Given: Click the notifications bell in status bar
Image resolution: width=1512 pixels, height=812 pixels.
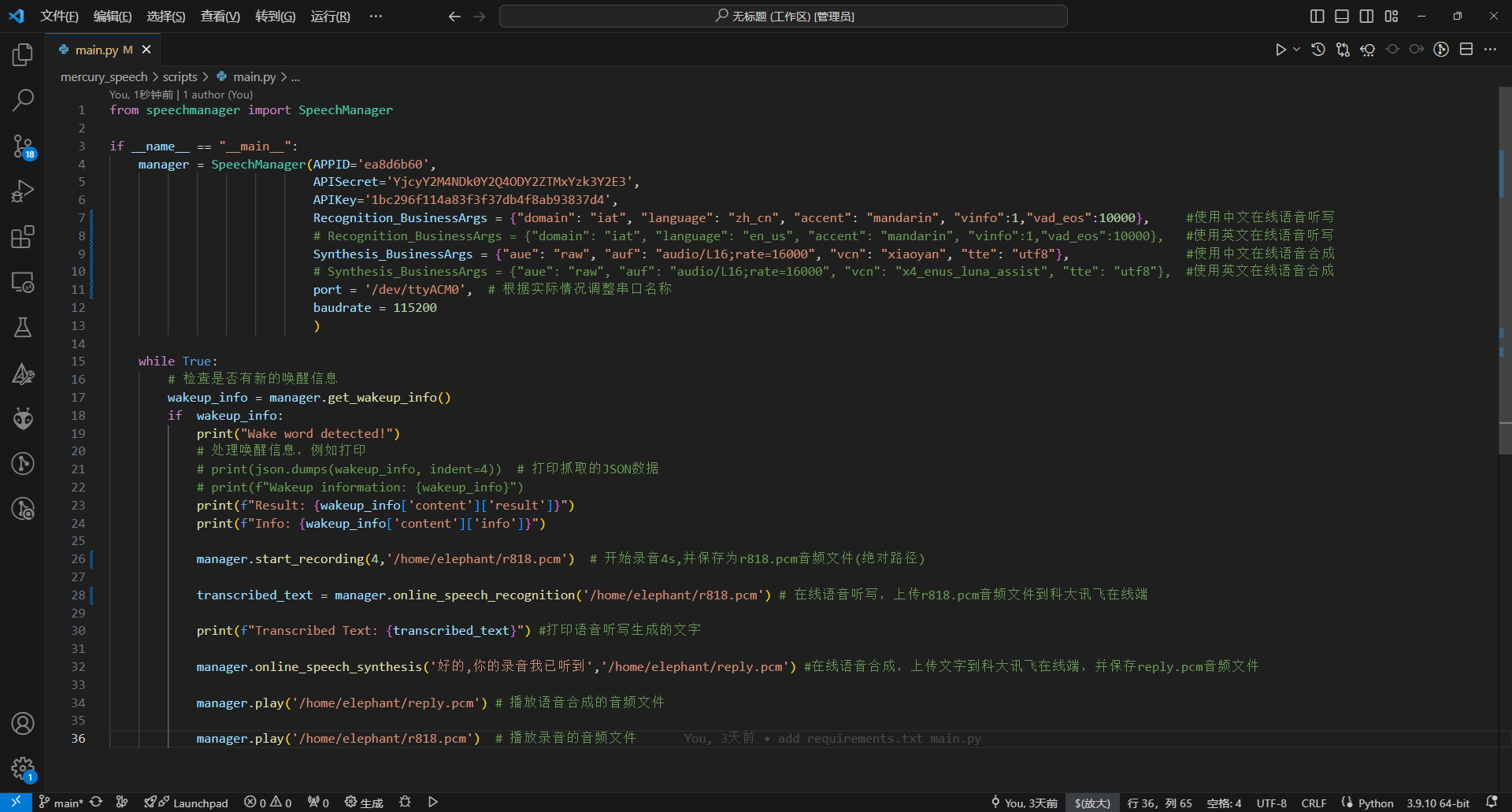Looking at the screenshot, I should [x=1492, y=803].
